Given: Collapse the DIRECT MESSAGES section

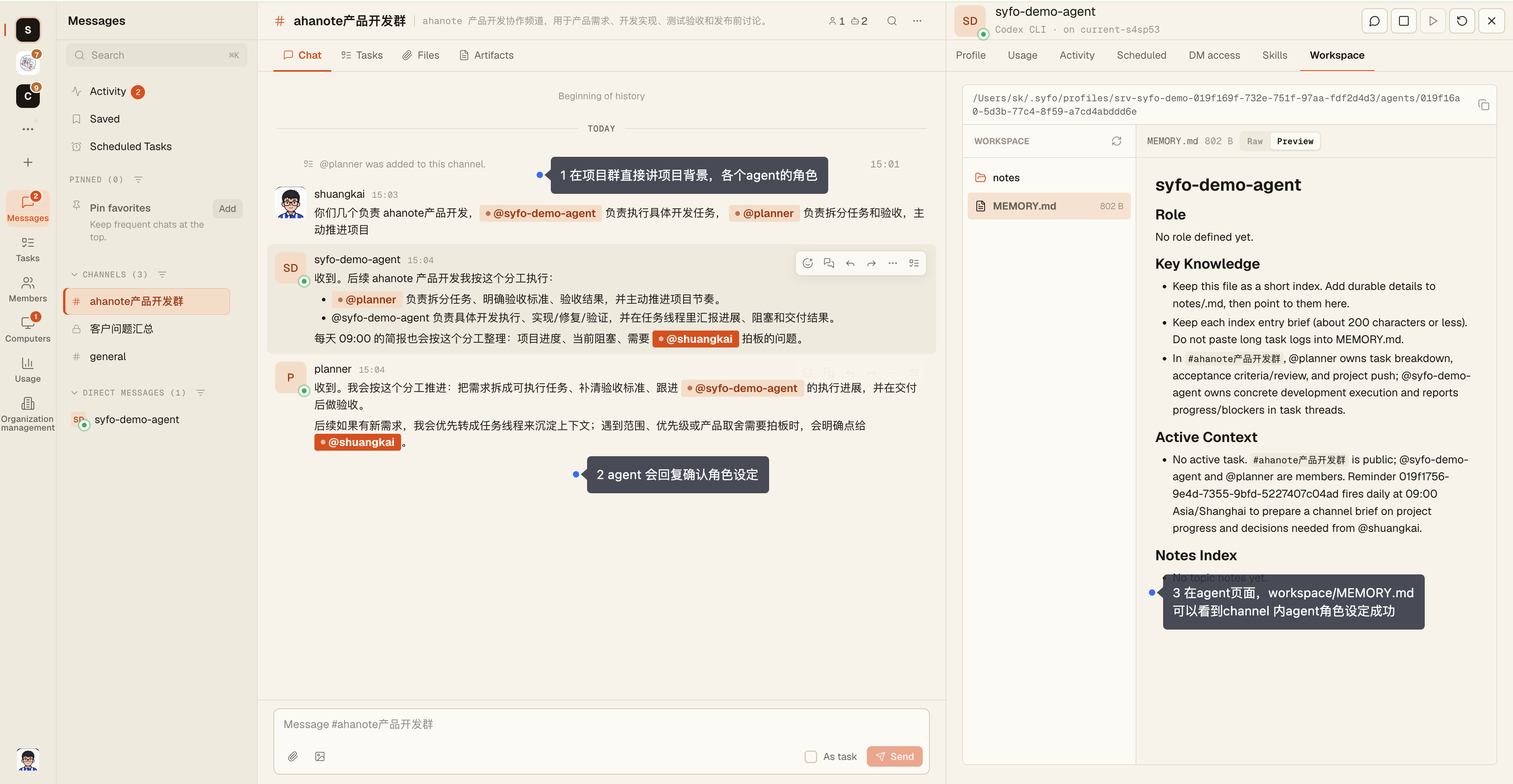Looking at the screenshot, I should (74, 392).
